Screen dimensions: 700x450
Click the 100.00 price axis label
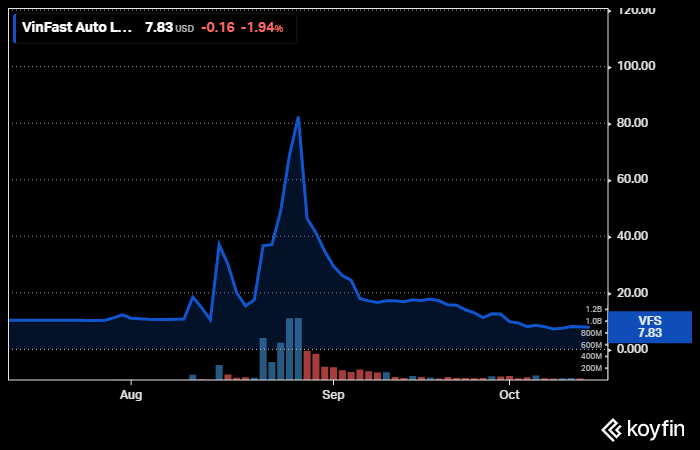click(x=635, y=66)
